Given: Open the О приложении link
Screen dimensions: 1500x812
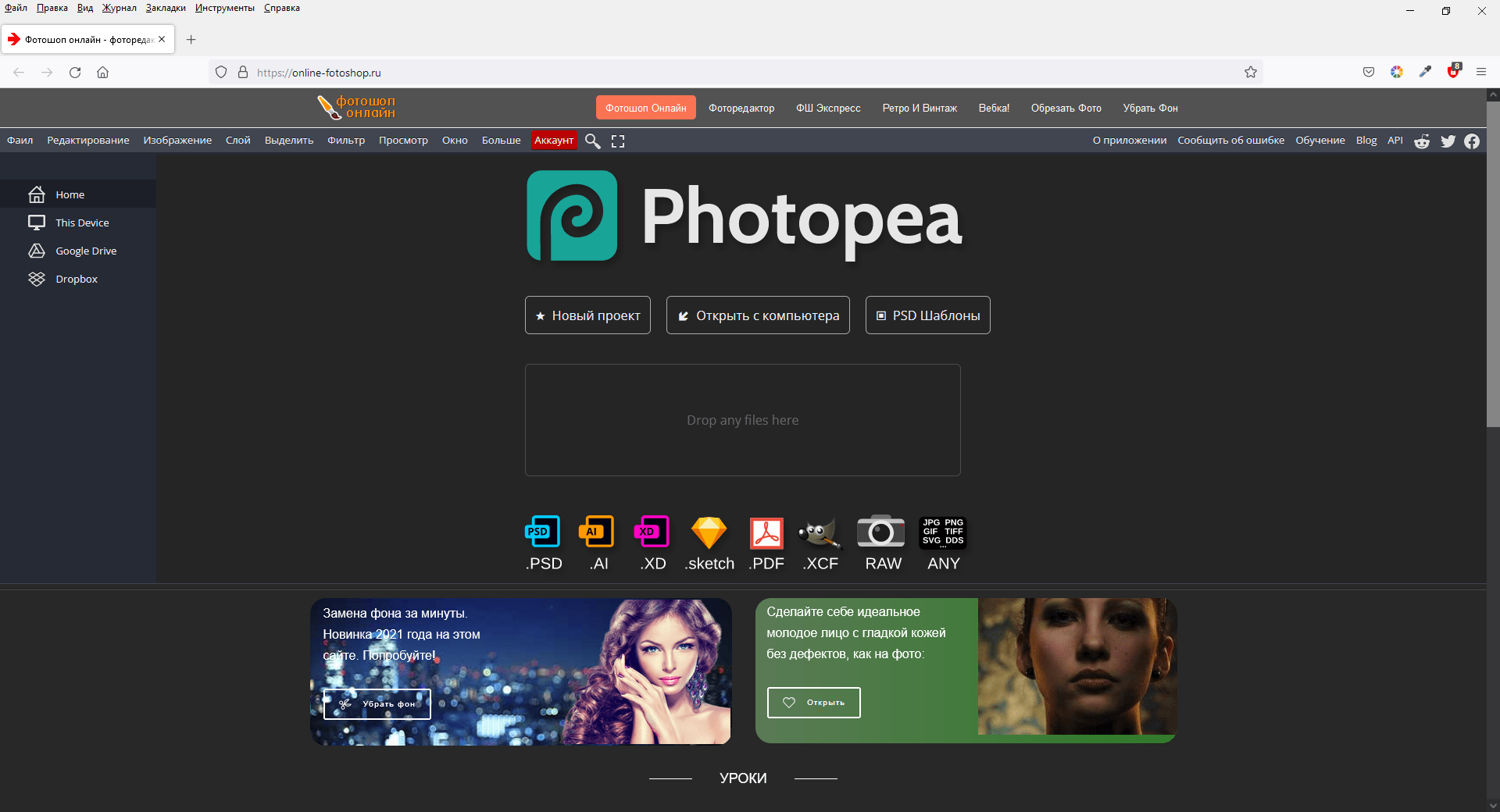Looking at the screenshot, I should click(1130, 141).
